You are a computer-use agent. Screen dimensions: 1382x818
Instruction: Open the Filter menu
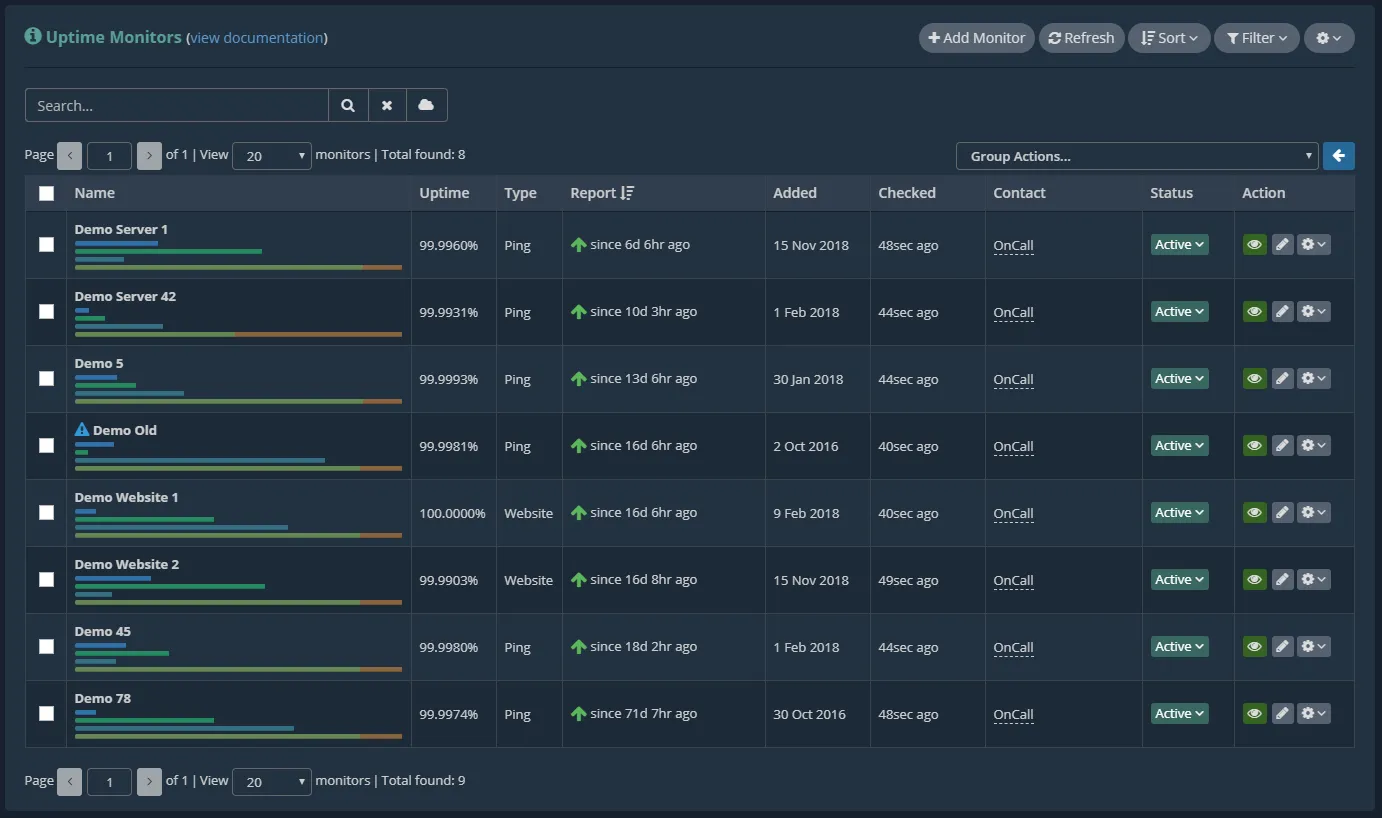pos(1256,37)
